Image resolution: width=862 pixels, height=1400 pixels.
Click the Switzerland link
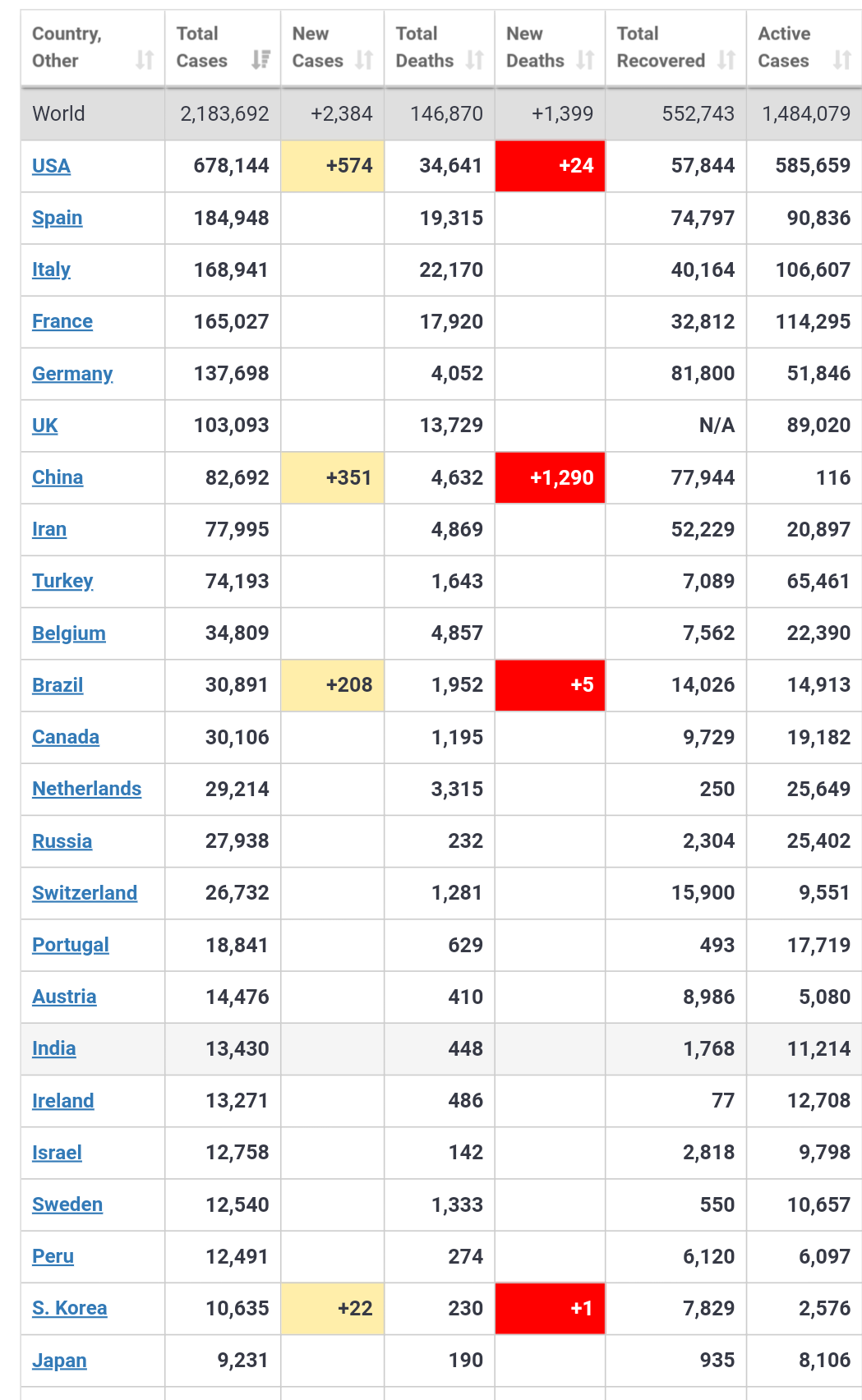pyautogui.click(x=85, y=893)
